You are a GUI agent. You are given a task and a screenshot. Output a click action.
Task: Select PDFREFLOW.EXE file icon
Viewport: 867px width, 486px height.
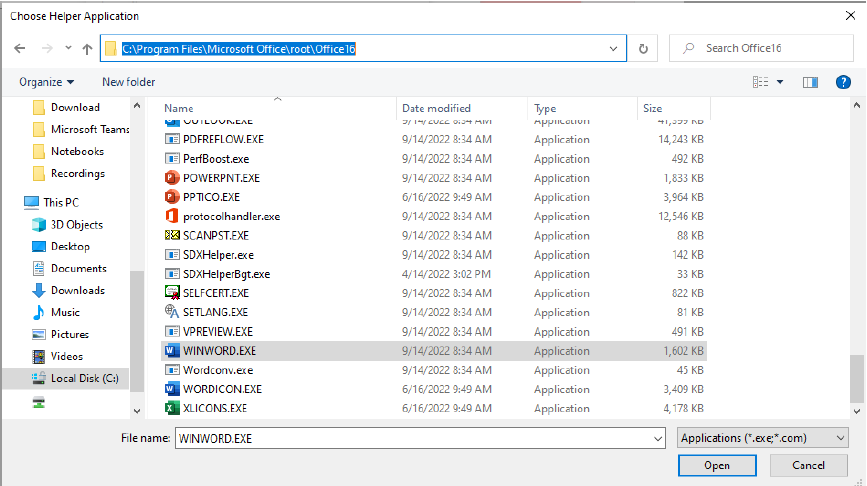pyautogui.click(x=172, y=139)
